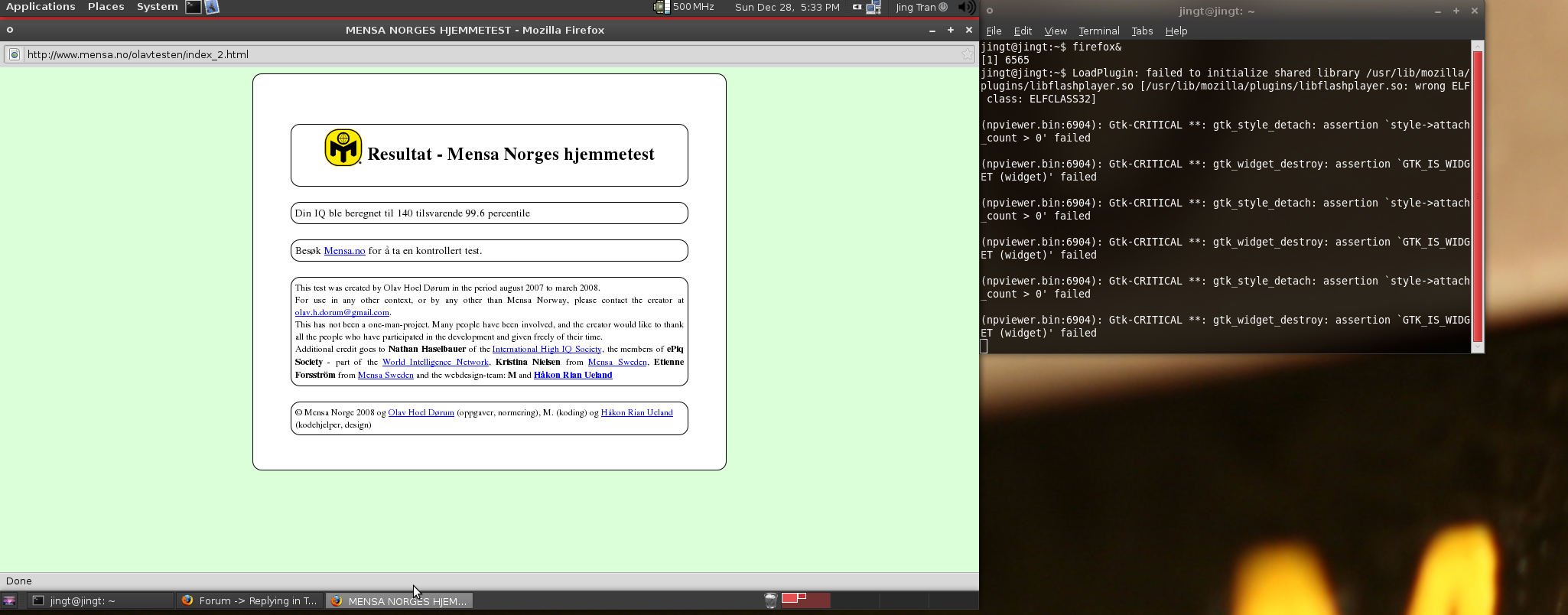Image resolution: width=1568 pixels, height=615 pixels.
Task: Click the Firefox URL address field
Action: (490, 54)
